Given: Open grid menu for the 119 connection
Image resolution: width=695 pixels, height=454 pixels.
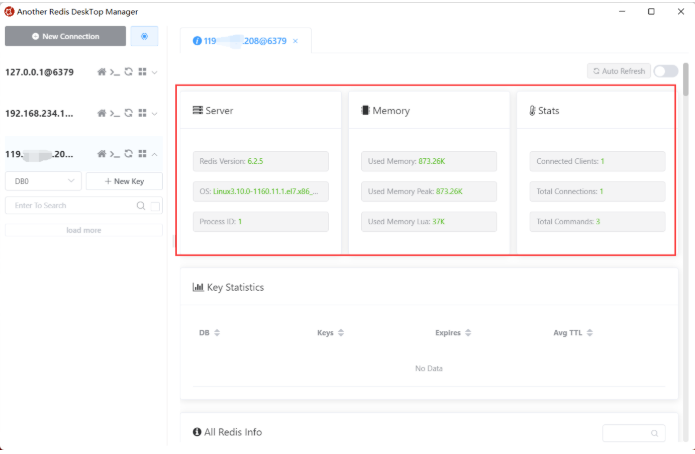Looking at the screenshot, I should (142, 153).
